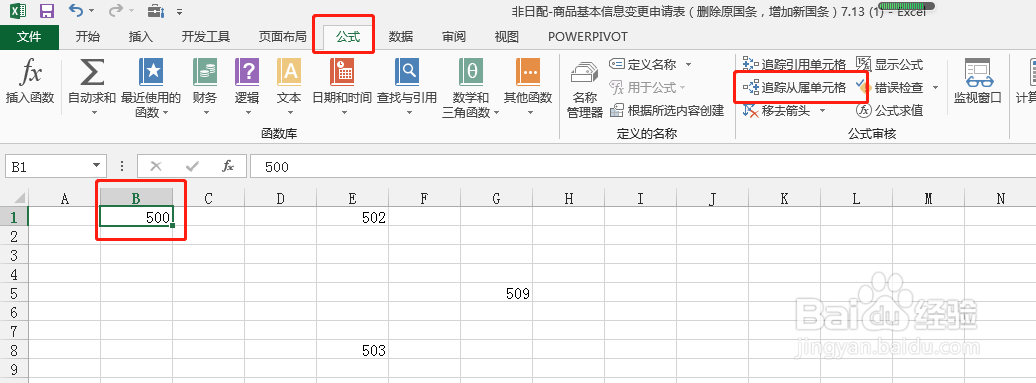The width and height of the screenshot is (1036, 383).
Task: Toggle Show Formulas (显示公式)
Action: pyautogui.click(x=889, y=64)
